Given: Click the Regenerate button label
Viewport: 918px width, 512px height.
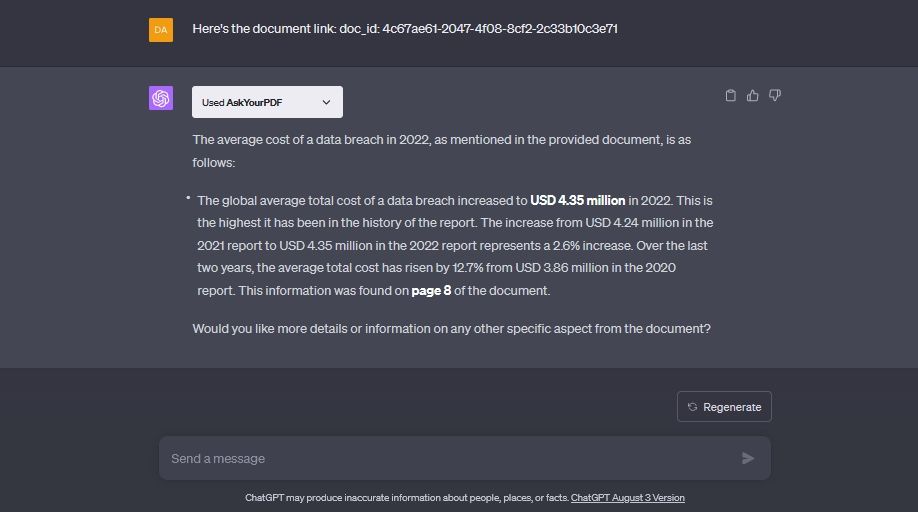Looking at the screenshot, I should click(732, 407).
